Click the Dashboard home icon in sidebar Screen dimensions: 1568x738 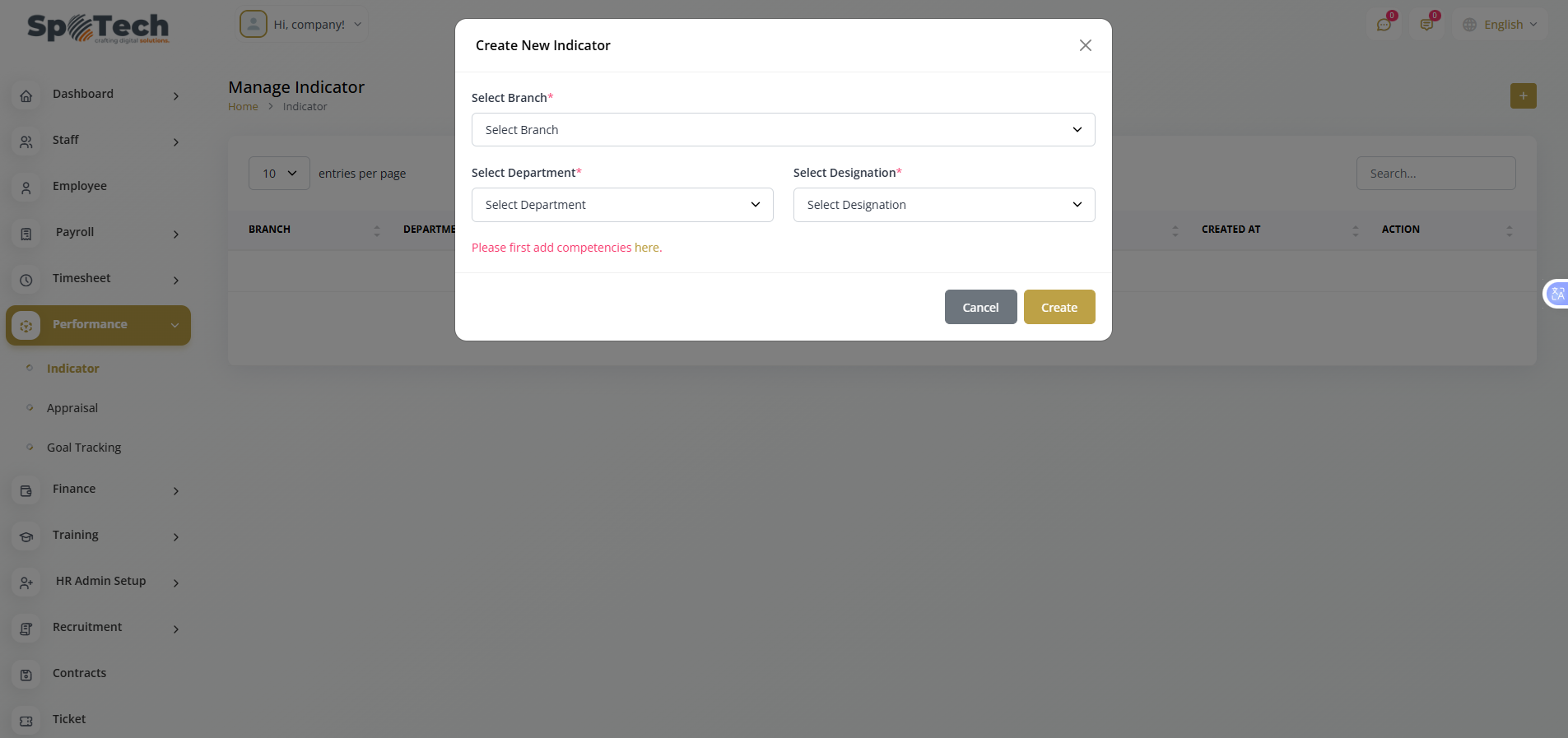[x=26, y=96]
